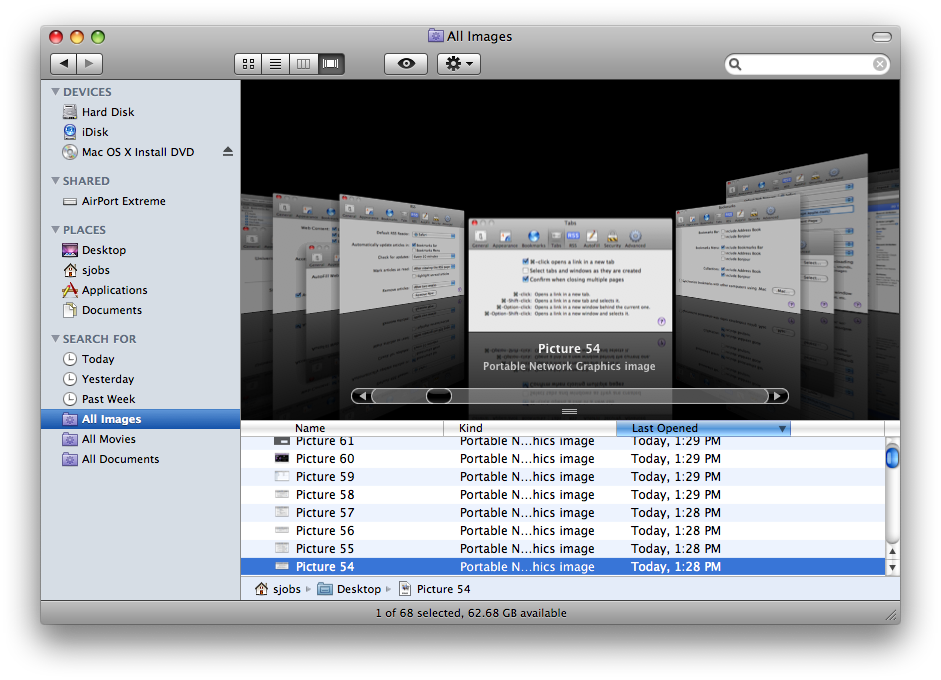
Task: Open Quick Look with the eye button
Action: [406, 64]
